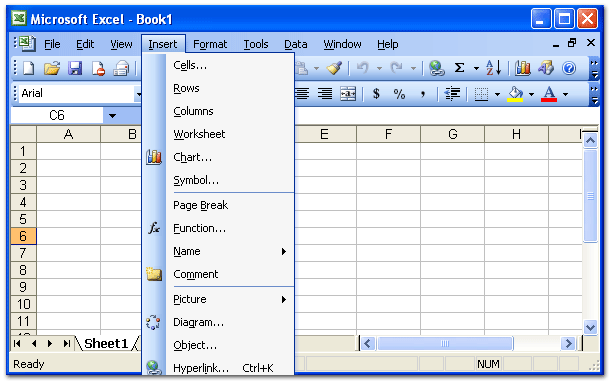This screenshot has height=384, width=612.
Task: Open the Fill Color dropdown arrow
Action: pyautogui.click(x=531, y=94)
